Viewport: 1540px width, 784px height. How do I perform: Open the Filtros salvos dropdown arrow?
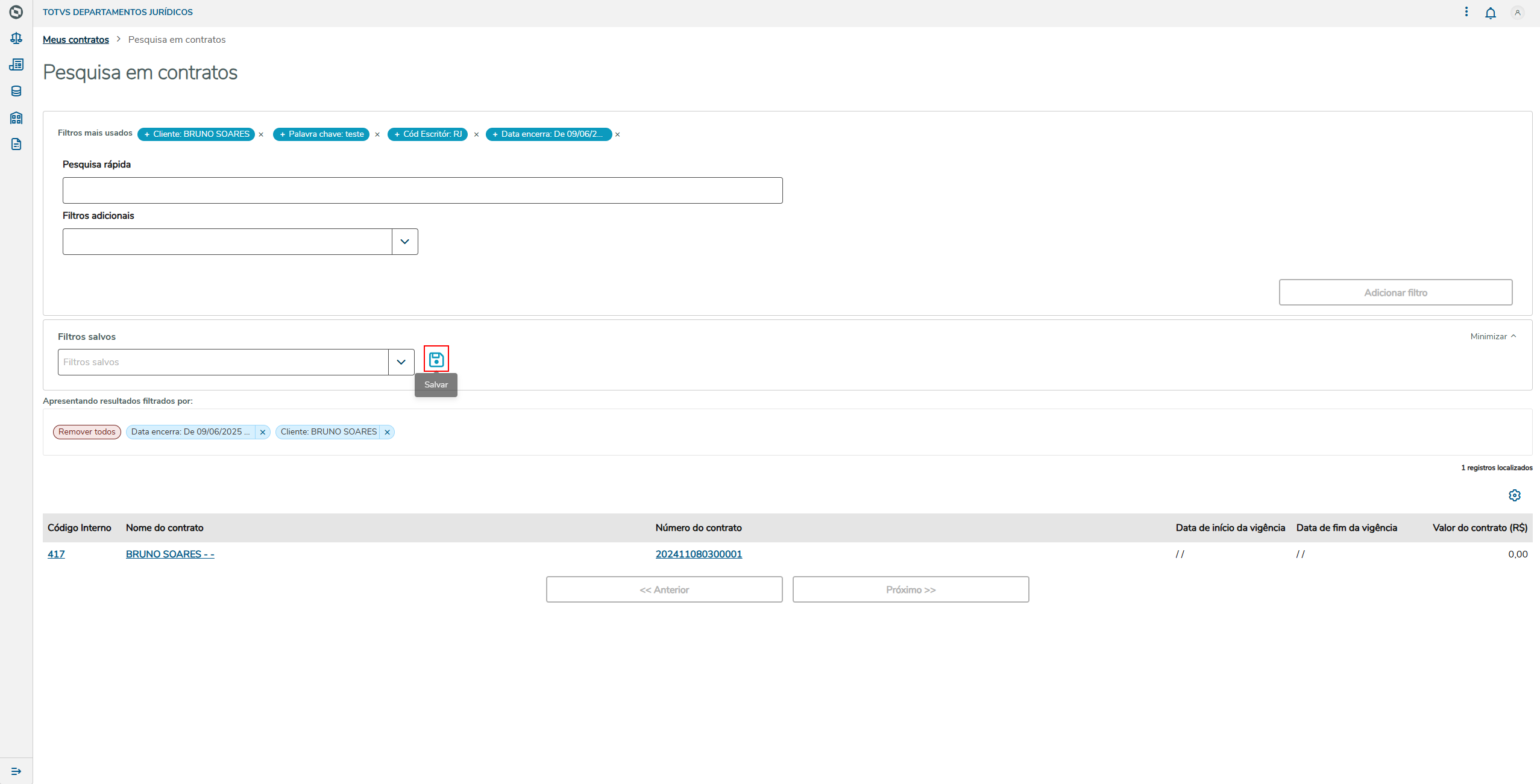pos(401,362)
